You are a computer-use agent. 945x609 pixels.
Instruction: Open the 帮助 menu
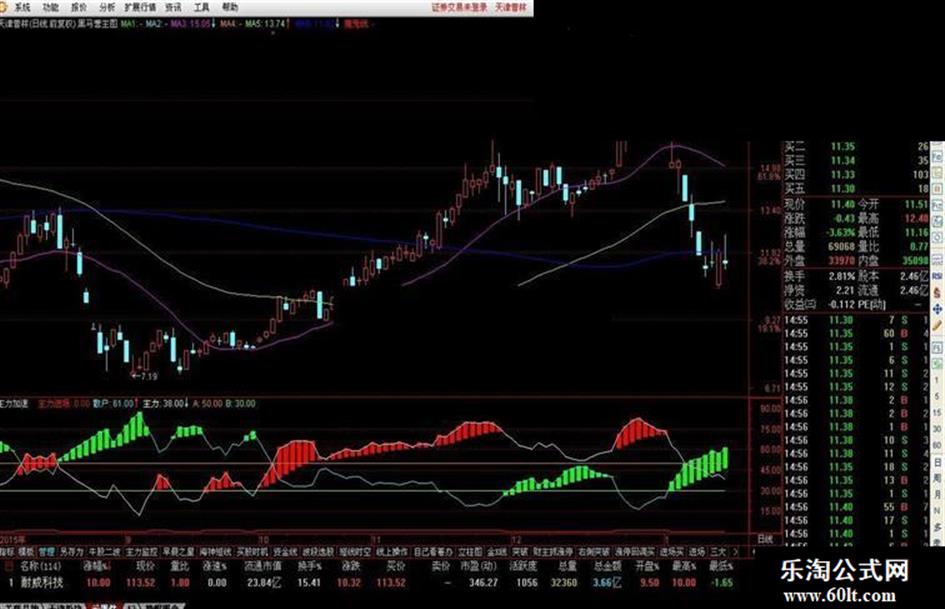tap(230, 7)
